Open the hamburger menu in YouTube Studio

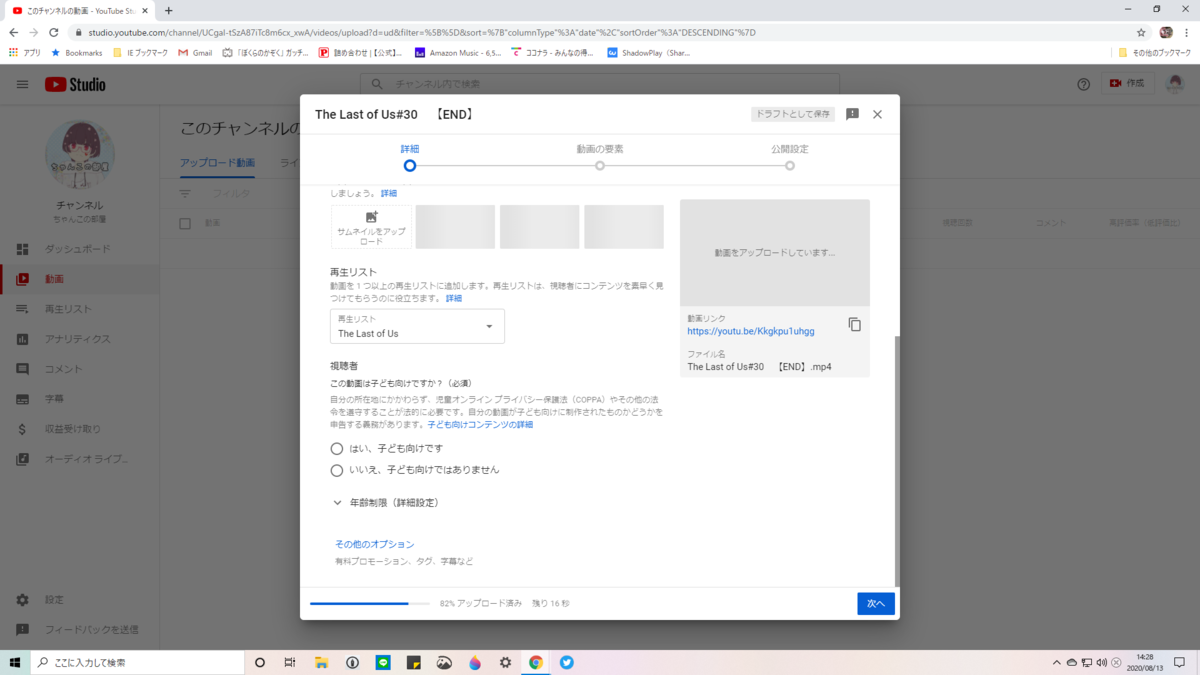point(22,85)
